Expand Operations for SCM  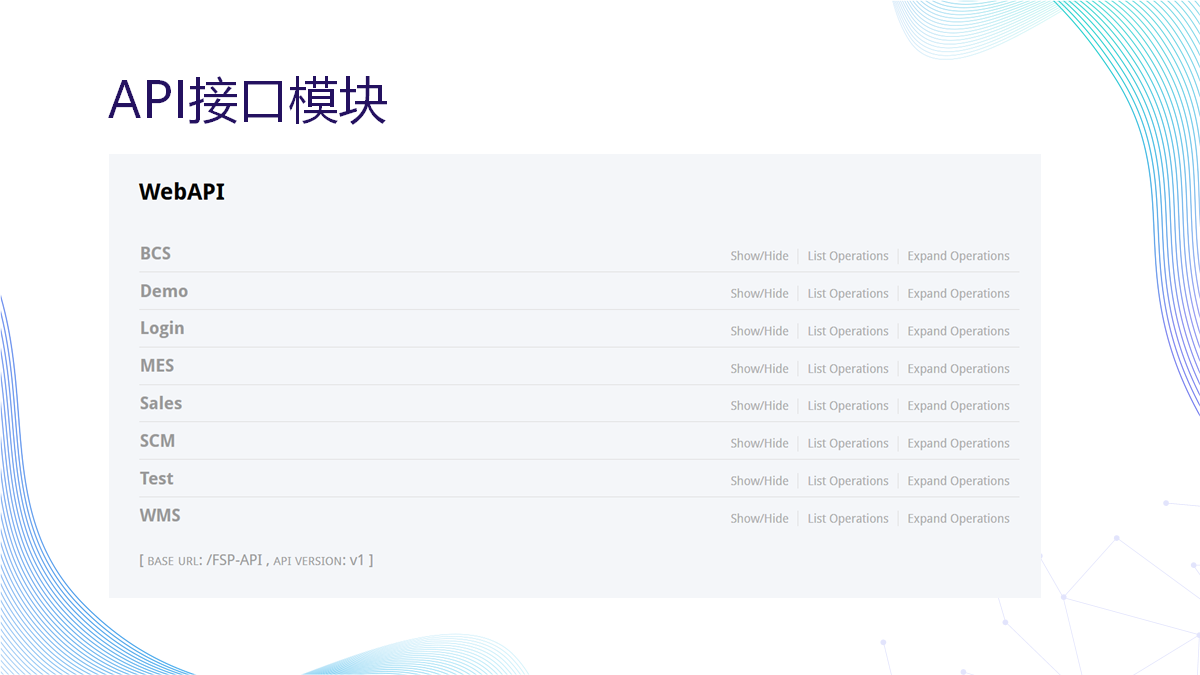958,444
